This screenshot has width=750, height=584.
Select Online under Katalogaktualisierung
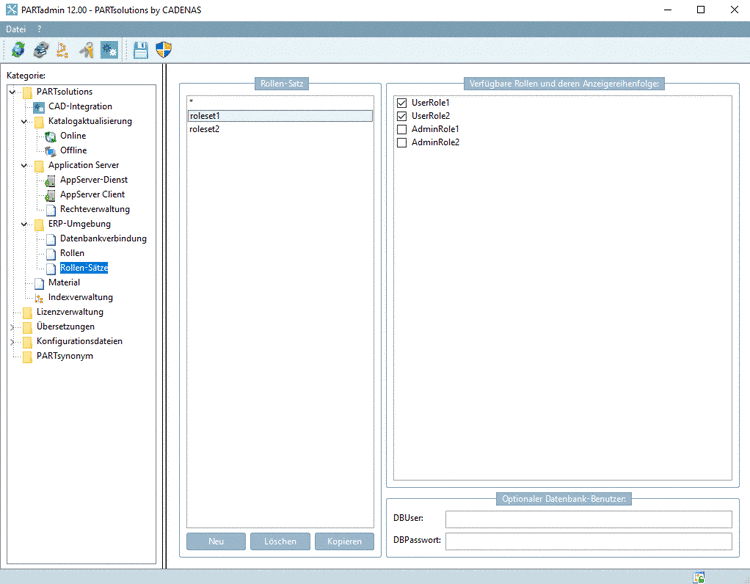[x=73, y=136]
